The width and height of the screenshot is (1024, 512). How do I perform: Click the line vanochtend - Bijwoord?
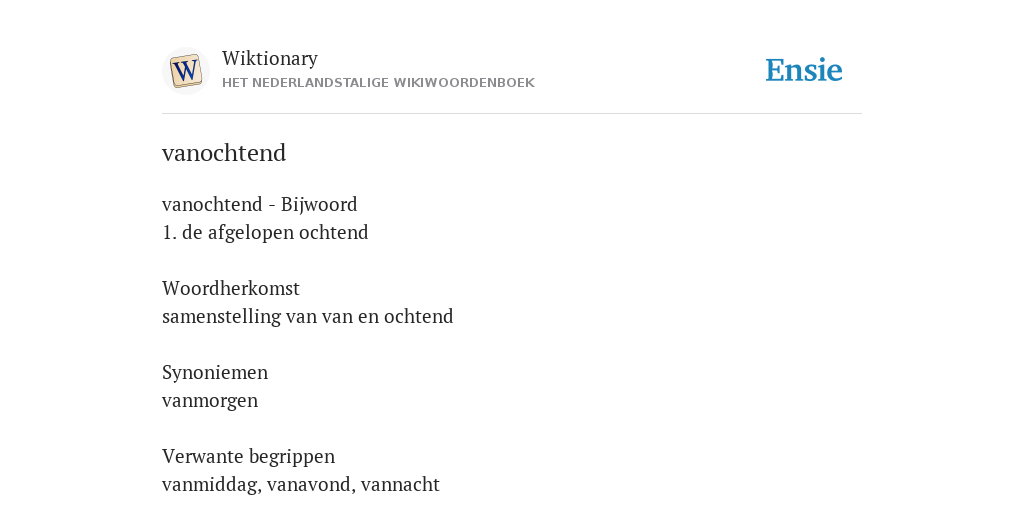pyautogui.click(x=259, y=204)
